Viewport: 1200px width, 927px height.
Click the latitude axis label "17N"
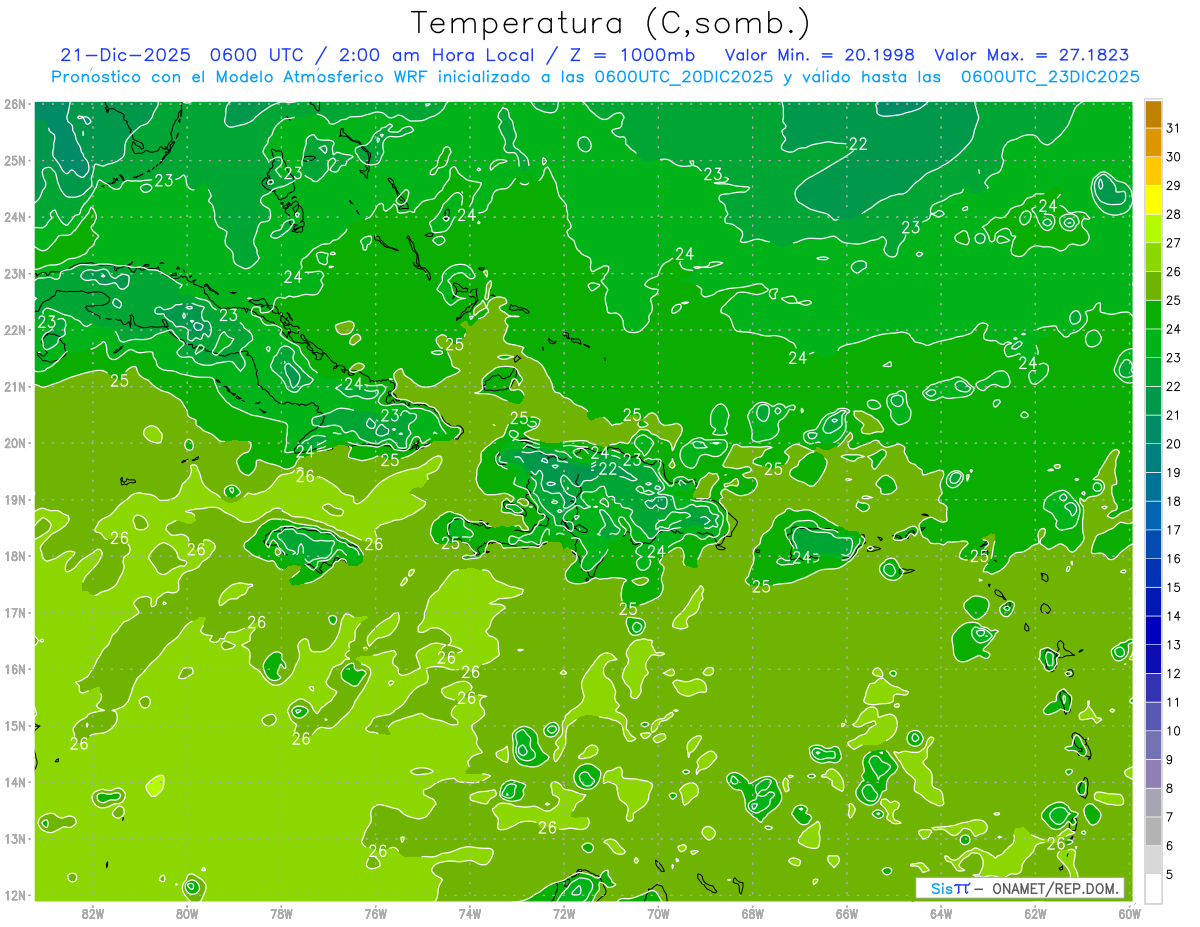point(15,612)
